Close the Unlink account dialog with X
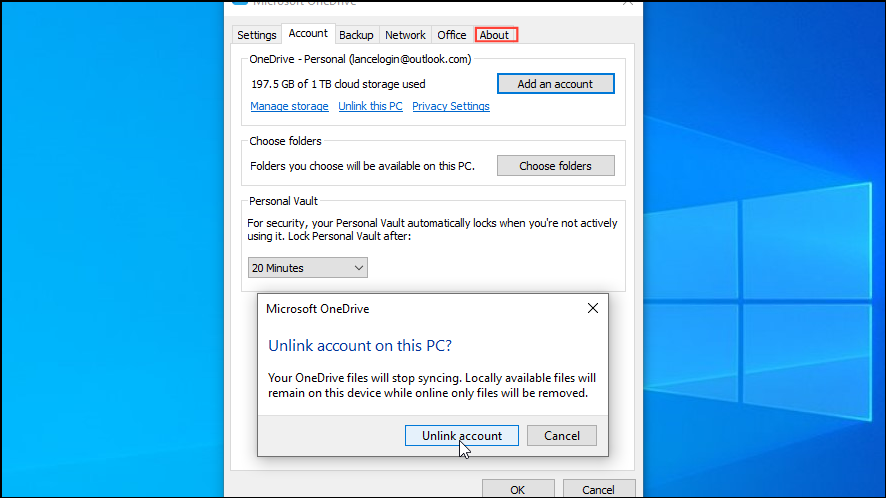The image size is (886, 498). pyautogui.click(x=593, y=308)
